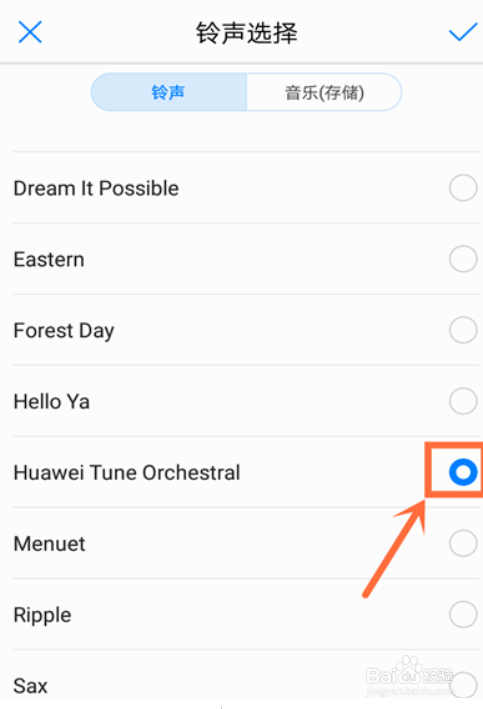Select the Forest Day radio button
The width and height of the screenshot is (483, 709).
coord(463,330)
